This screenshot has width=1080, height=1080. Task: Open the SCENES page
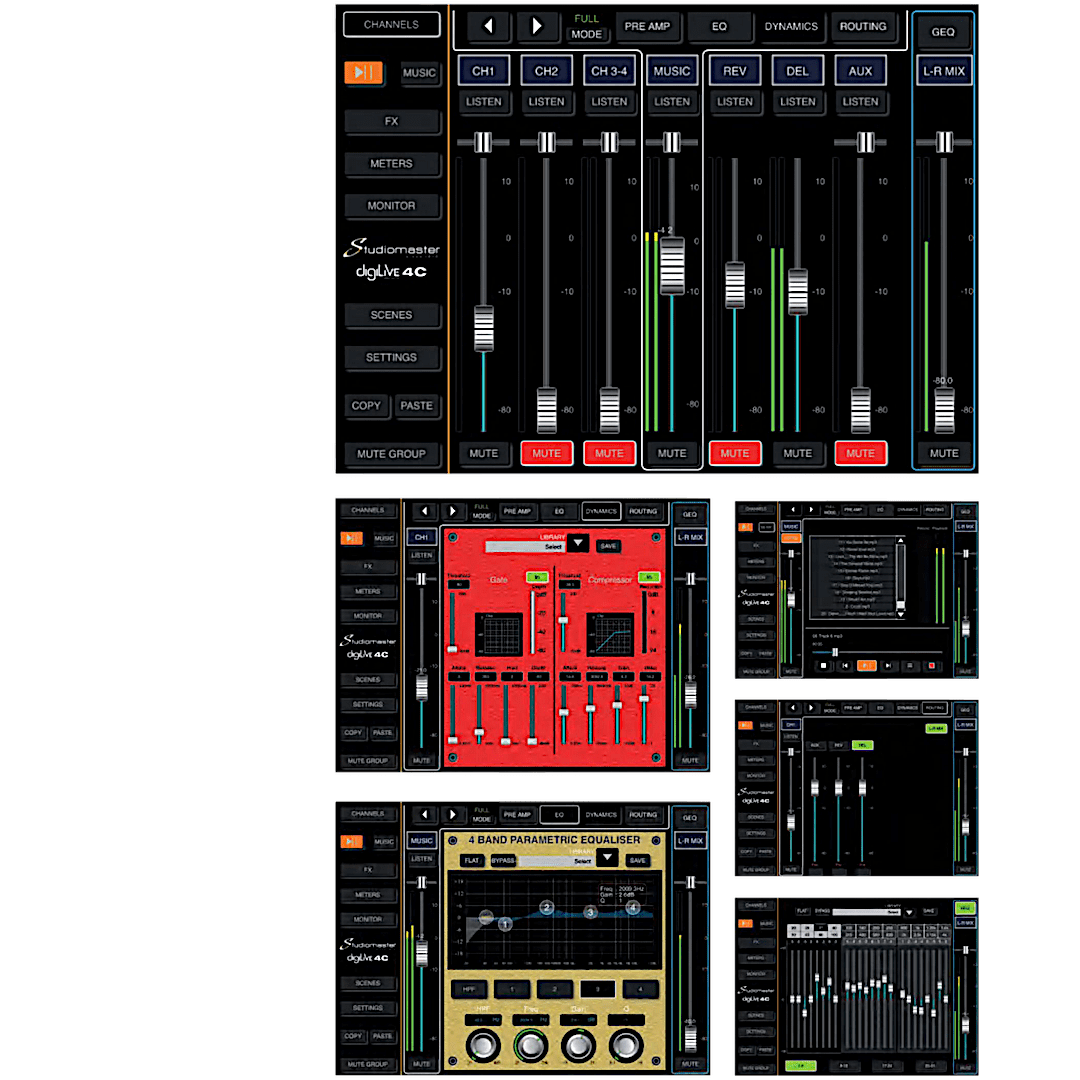pos(392,315)
